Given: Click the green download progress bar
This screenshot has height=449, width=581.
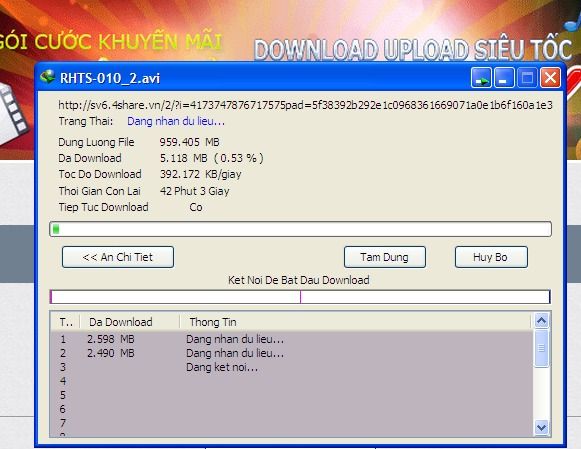Looking at the screenshot, I should tap(301, 229).
